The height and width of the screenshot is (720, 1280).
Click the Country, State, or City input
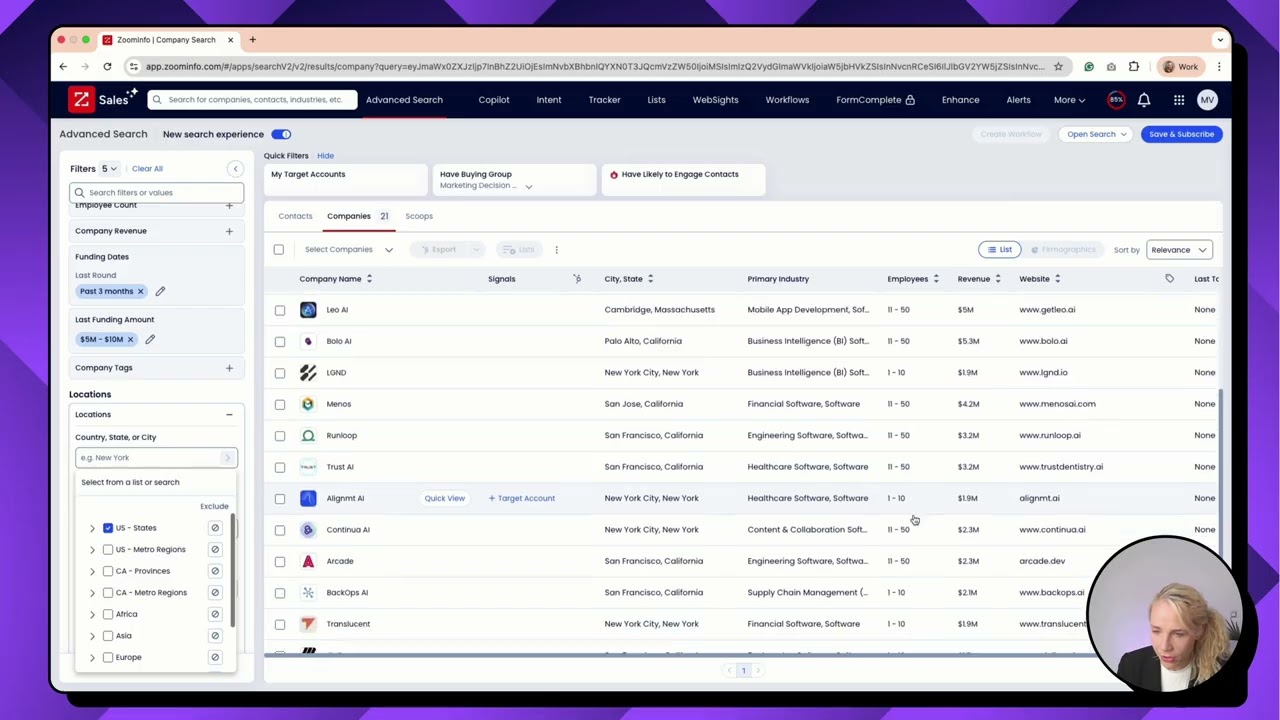pyautogui.click(x=156, y=458)
